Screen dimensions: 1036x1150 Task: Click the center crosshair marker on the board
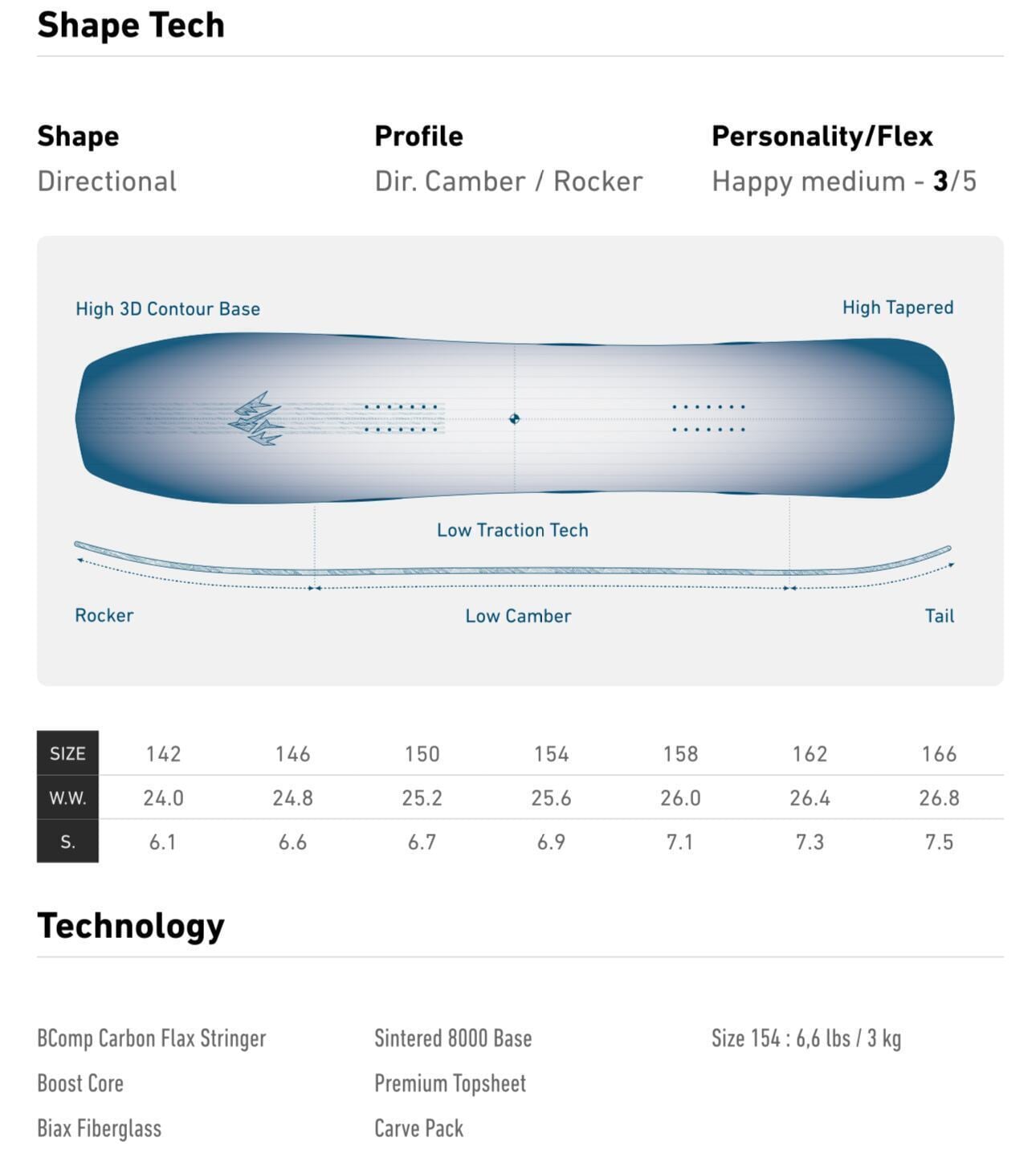(514, 418)
